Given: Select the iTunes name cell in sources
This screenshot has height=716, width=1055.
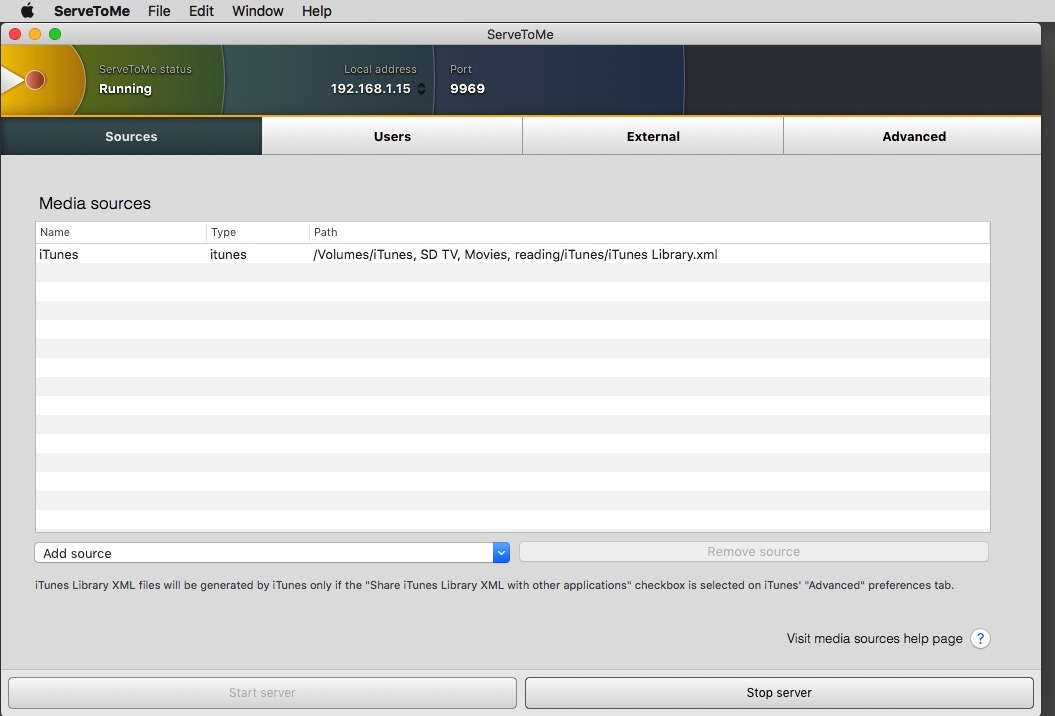Looking at the screenshot, I should click(59, 254).
